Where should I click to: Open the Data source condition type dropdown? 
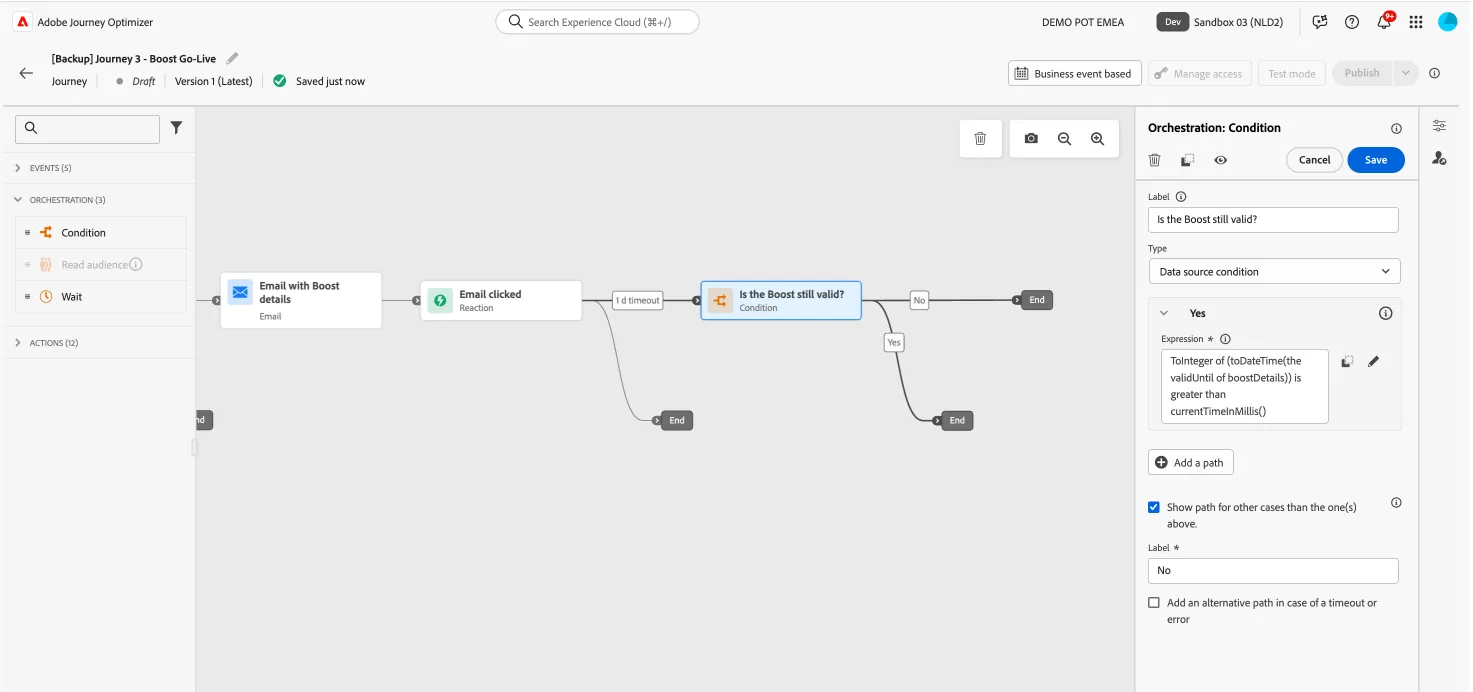click(x=1274, y=271)
